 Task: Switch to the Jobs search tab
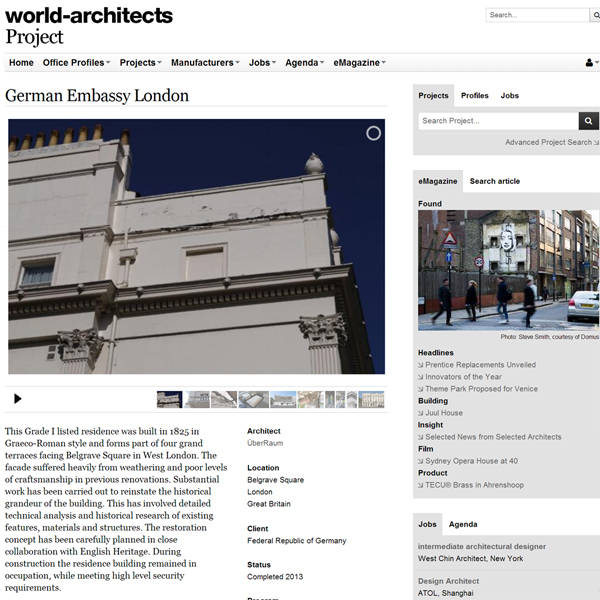[510, 96]
